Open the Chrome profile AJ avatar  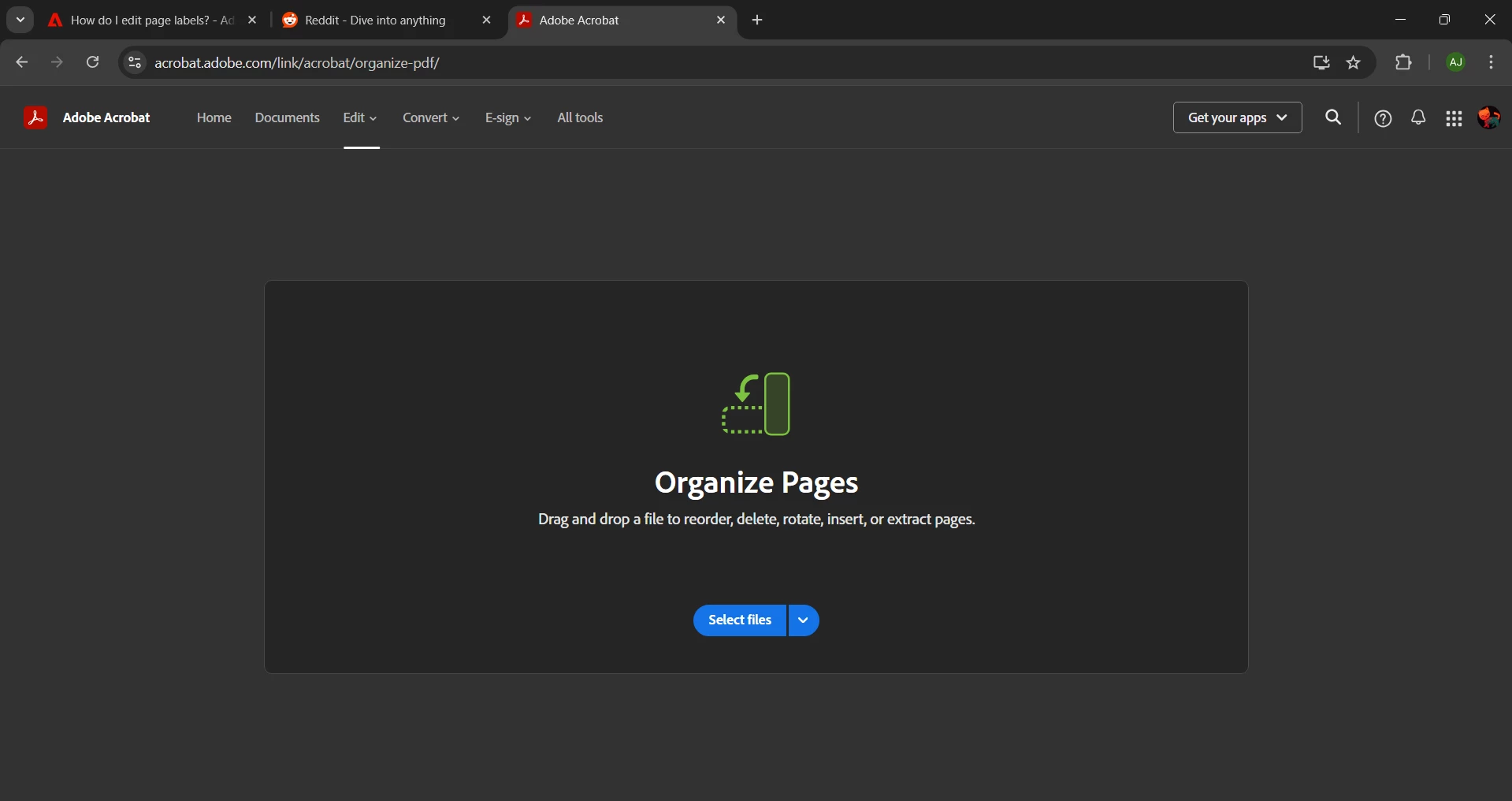(x=1456, y=62)
